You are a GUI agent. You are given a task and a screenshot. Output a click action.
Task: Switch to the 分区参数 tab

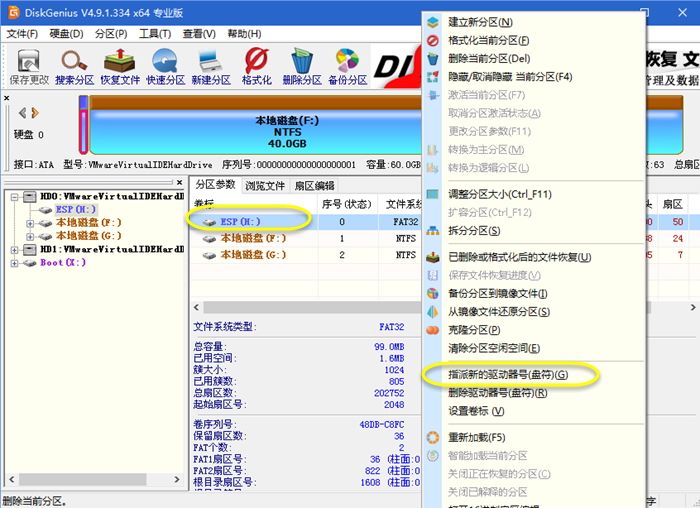(x=216, y=185)
